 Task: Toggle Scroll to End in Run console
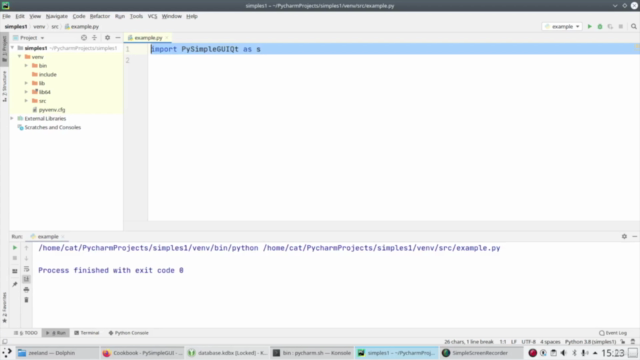pyautogui.click(x=27, y=279)
